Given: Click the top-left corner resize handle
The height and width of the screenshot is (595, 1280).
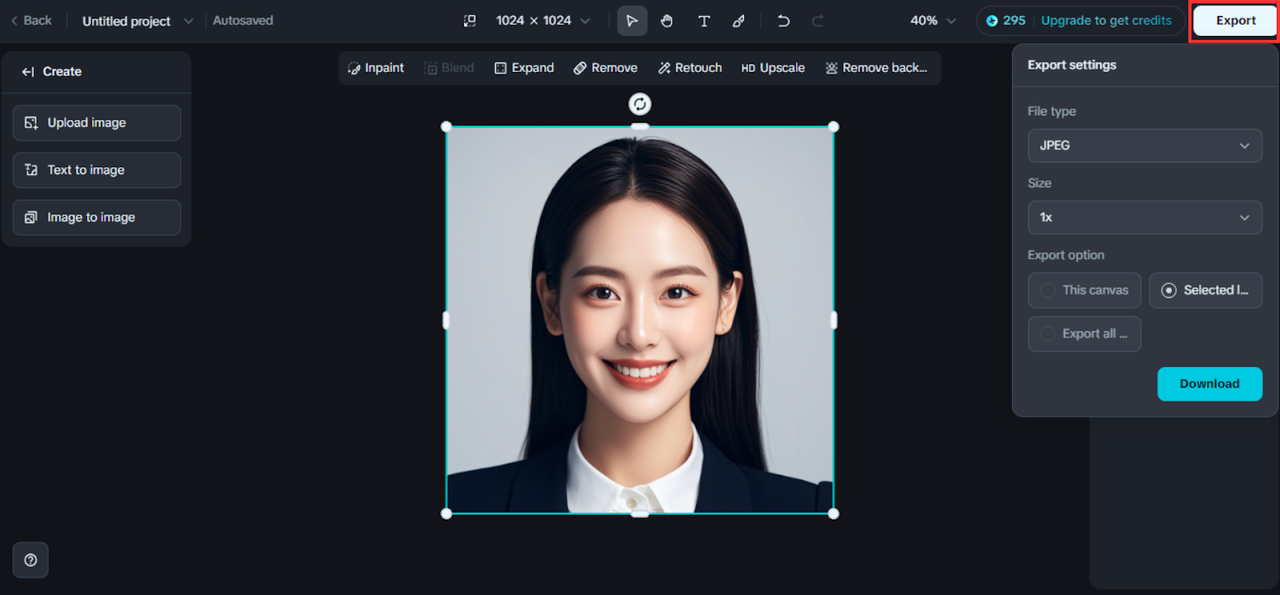Looking at the screenshot, I should tap(446, 127).
